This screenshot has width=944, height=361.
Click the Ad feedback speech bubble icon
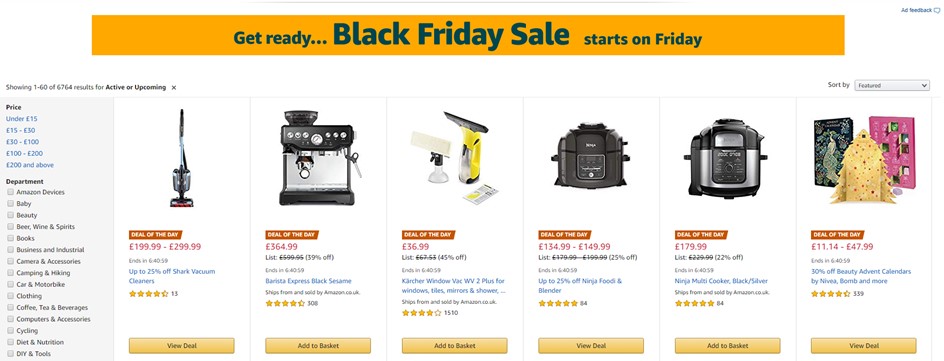[937, 10]
